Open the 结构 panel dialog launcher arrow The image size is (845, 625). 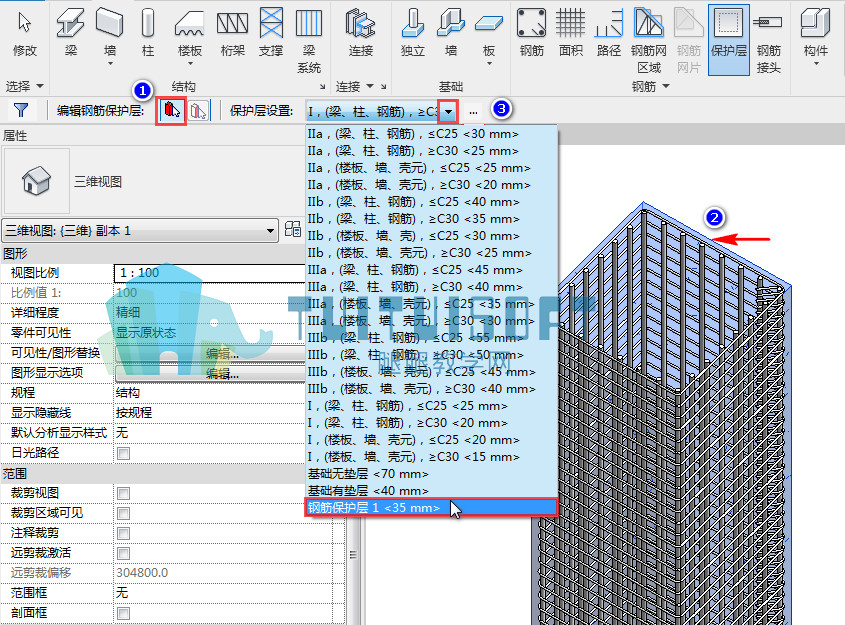(322, 87)
